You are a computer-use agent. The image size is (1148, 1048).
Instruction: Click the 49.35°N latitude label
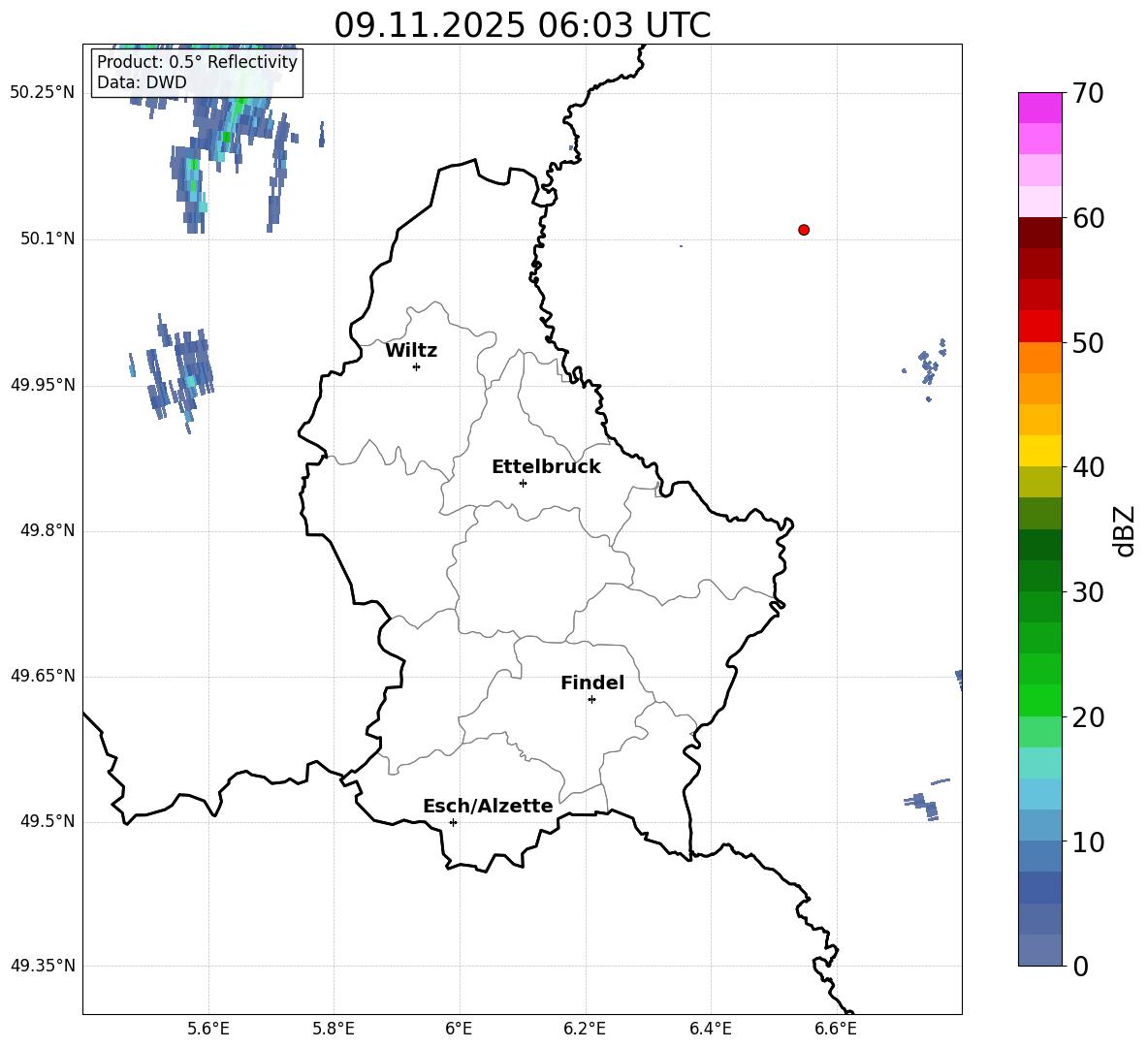coord(42,966)
